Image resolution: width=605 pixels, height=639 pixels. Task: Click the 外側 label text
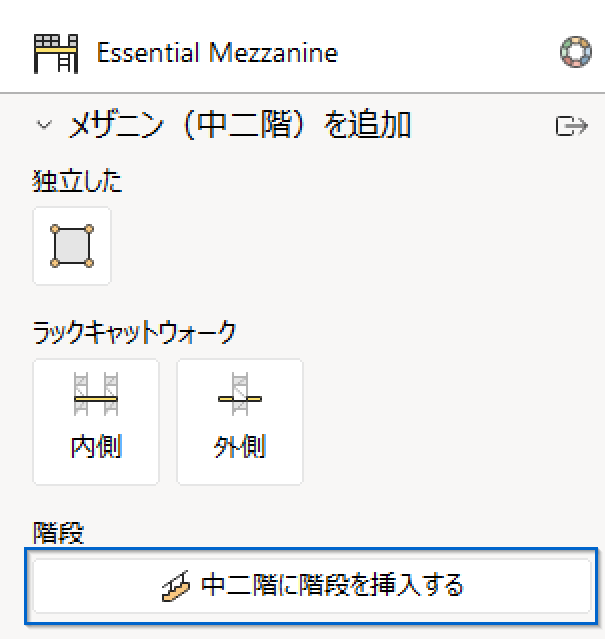240,447
